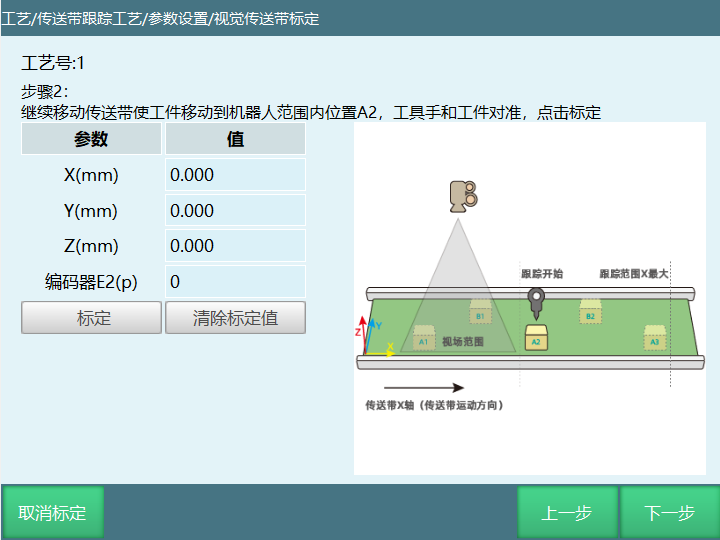Click the A1 workpiece box in diagram
Viewport: 720px width, 540px height.
(424, 338)
